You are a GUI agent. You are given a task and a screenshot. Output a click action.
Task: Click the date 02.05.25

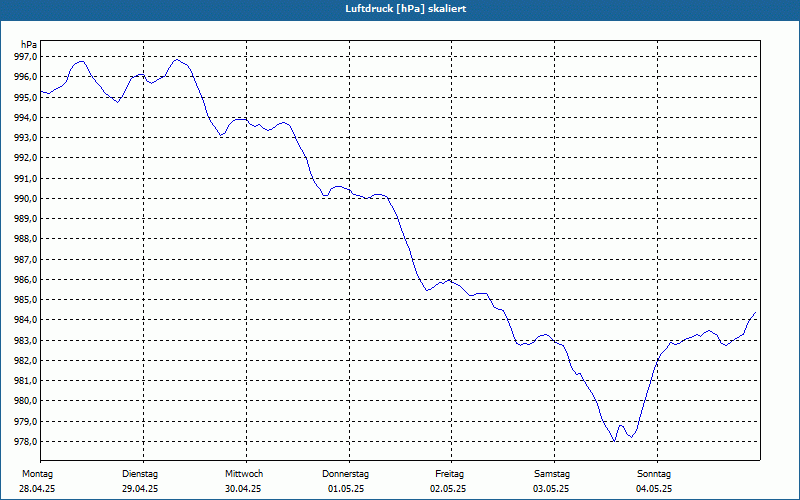click(448, 489)
